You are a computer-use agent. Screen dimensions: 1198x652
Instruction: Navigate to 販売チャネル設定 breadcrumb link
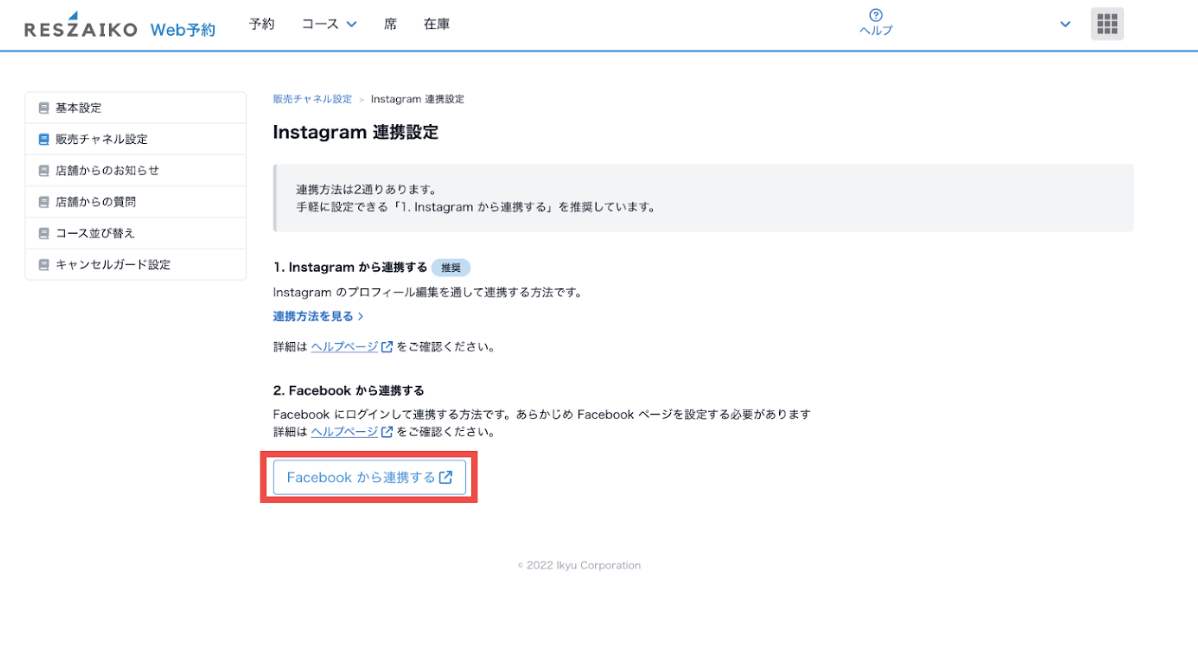click(x=312, y=99)
